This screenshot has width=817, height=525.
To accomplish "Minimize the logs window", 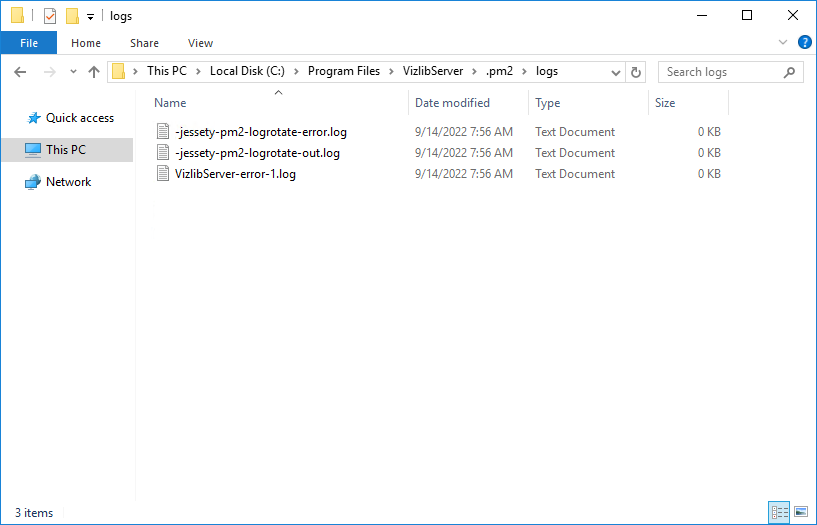I will pos(702,16).
